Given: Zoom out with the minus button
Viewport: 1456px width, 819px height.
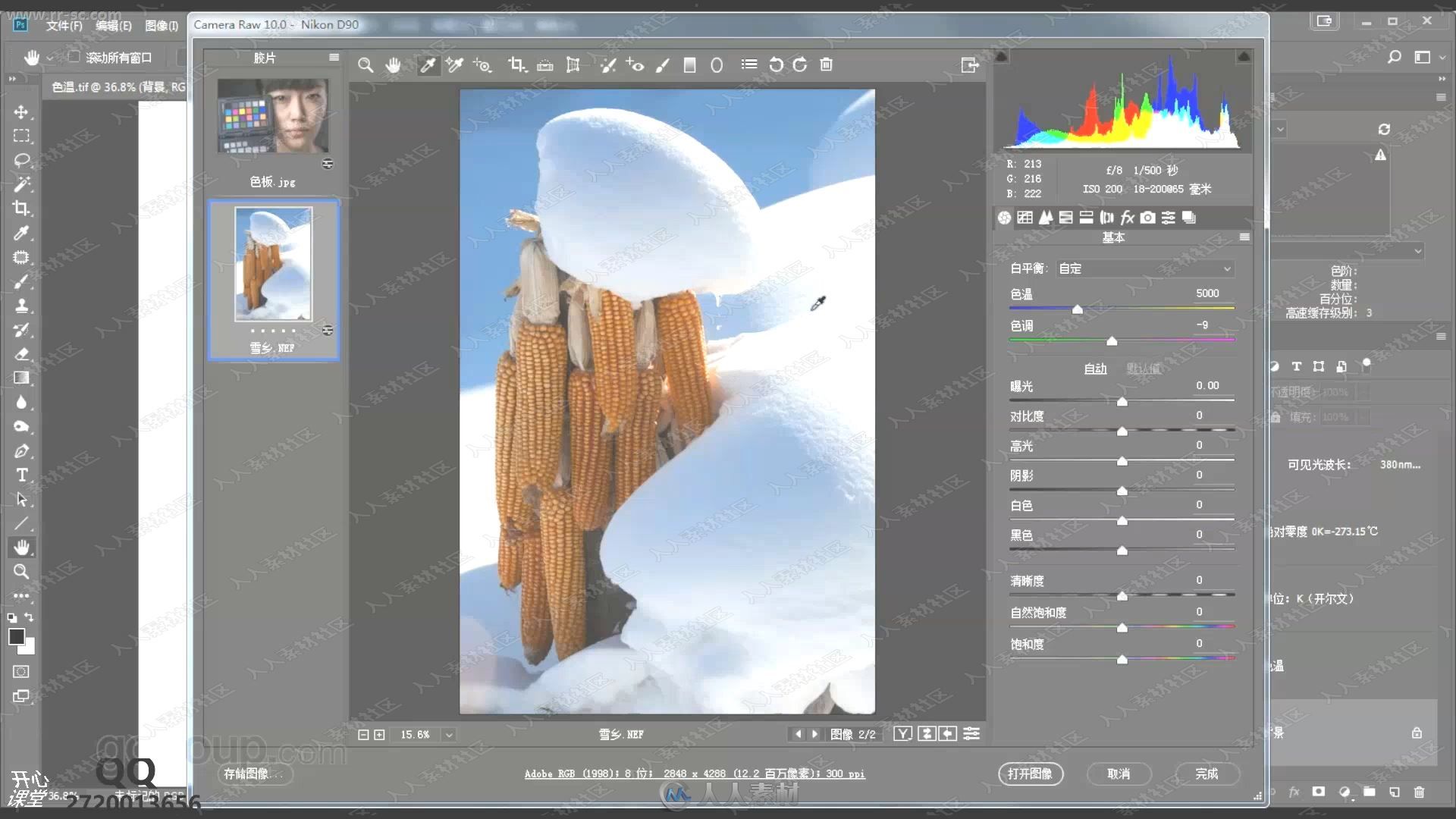Looking at the screenshot, I should pyautogui.click(x=363, y=735).
